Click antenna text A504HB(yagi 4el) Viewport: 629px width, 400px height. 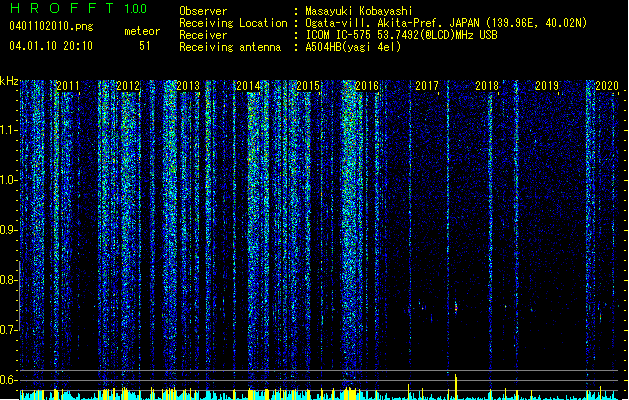coord(353,47)
